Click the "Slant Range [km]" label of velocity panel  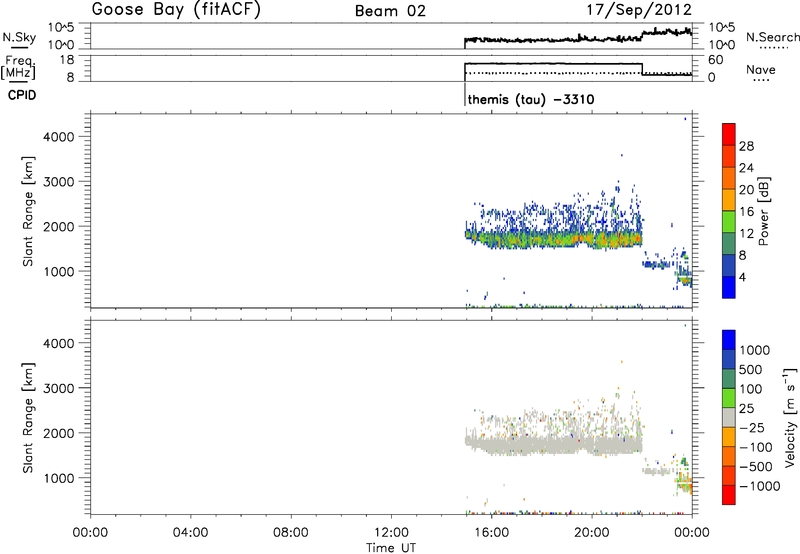pos(28,418)
